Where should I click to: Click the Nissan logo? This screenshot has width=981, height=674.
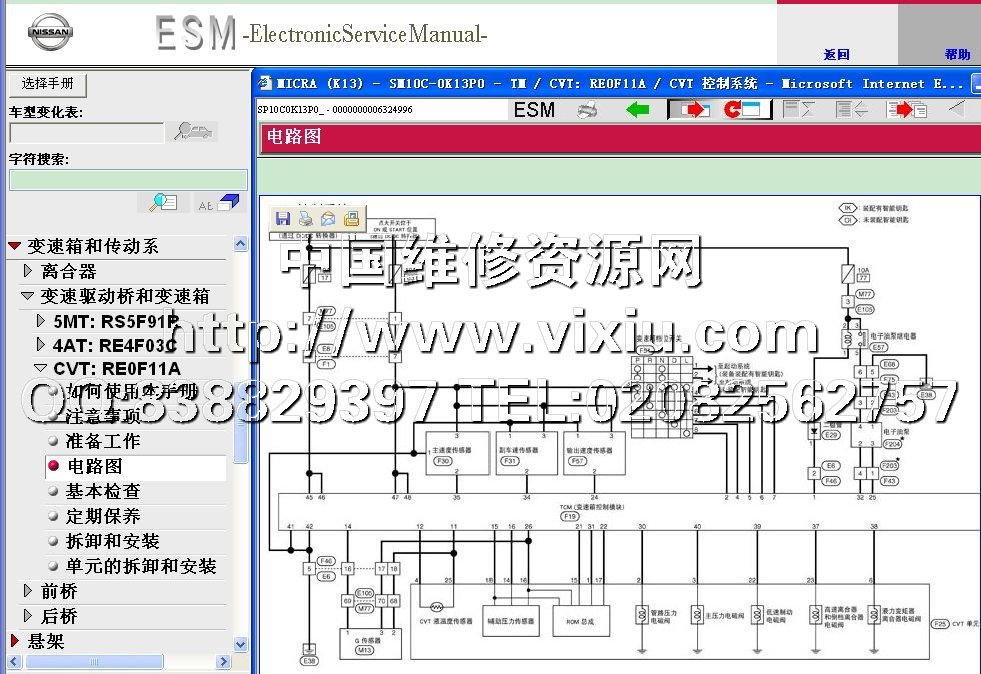click(50, 31)
